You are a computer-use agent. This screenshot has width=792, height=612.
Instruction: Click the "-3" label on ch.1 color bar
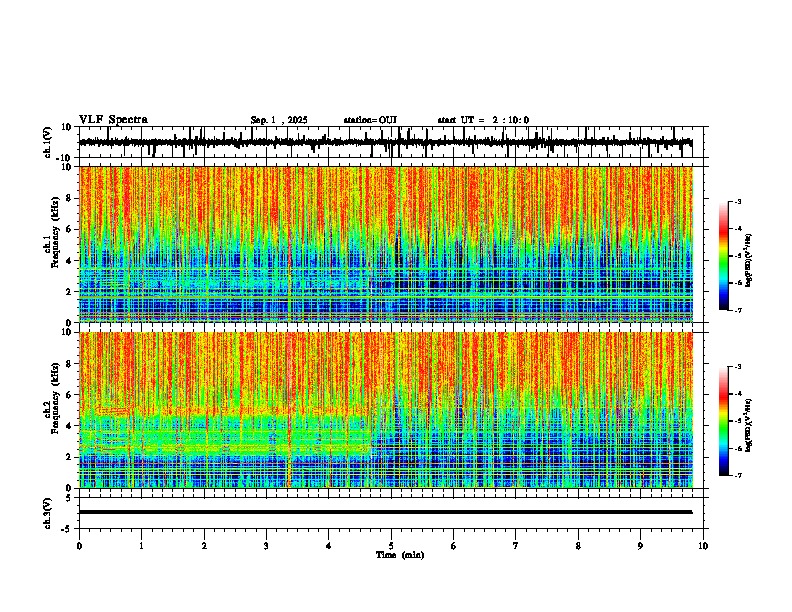[x=738, y=201]
